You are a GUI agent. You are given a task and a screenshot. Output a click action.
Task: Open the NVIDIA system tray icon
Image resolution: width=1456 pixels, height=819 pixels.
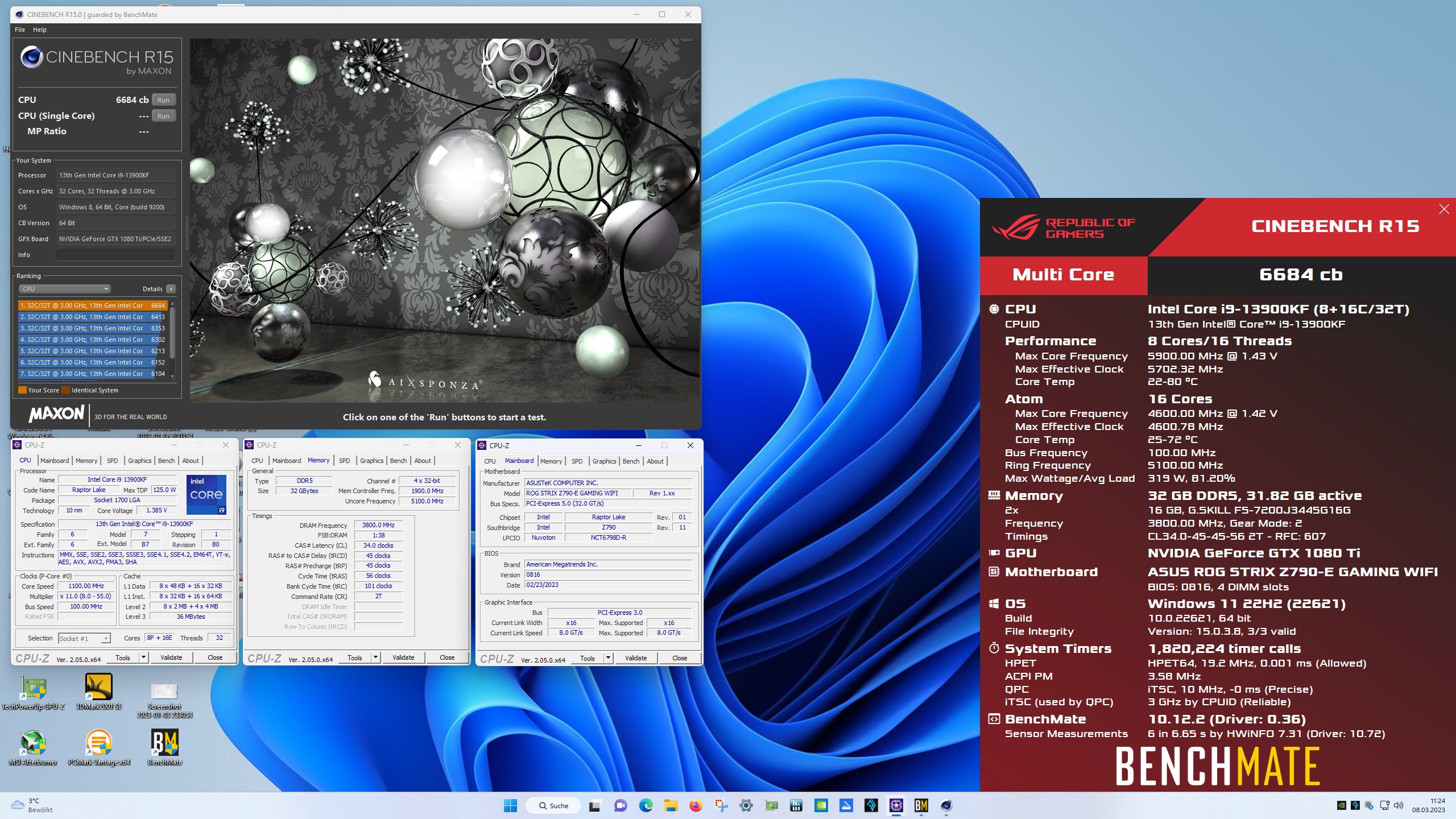coord(1341,805)
